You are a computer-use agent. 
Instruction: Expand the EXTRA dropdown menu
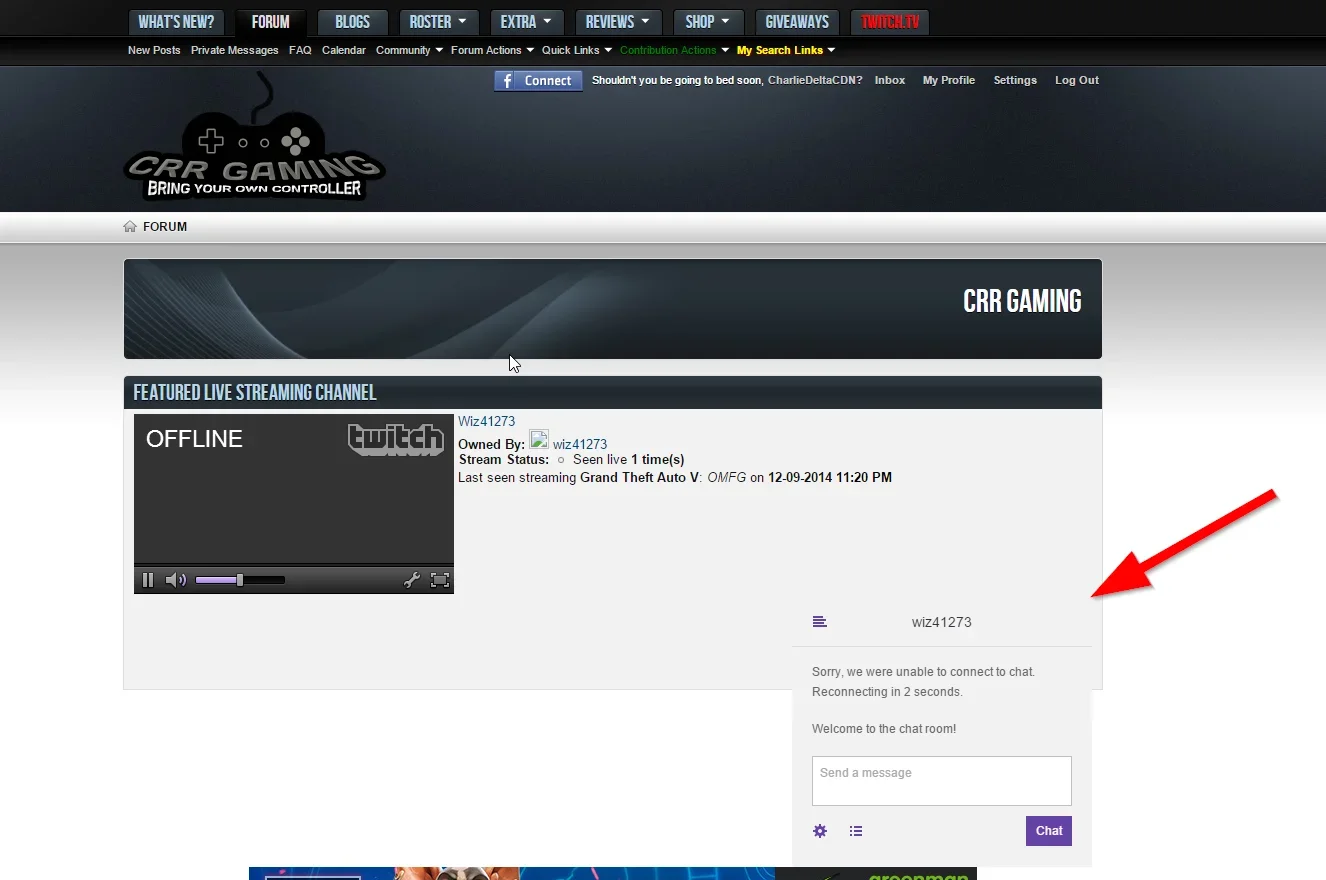pos(526,22)
